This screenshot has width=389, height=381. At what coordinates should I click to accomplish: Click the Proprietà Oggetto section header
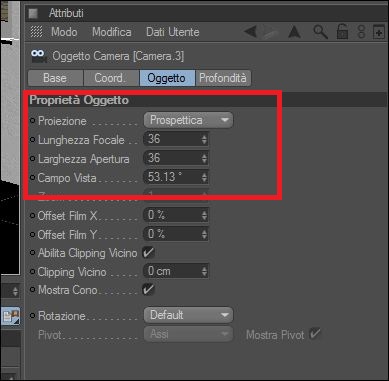(79, 100)
